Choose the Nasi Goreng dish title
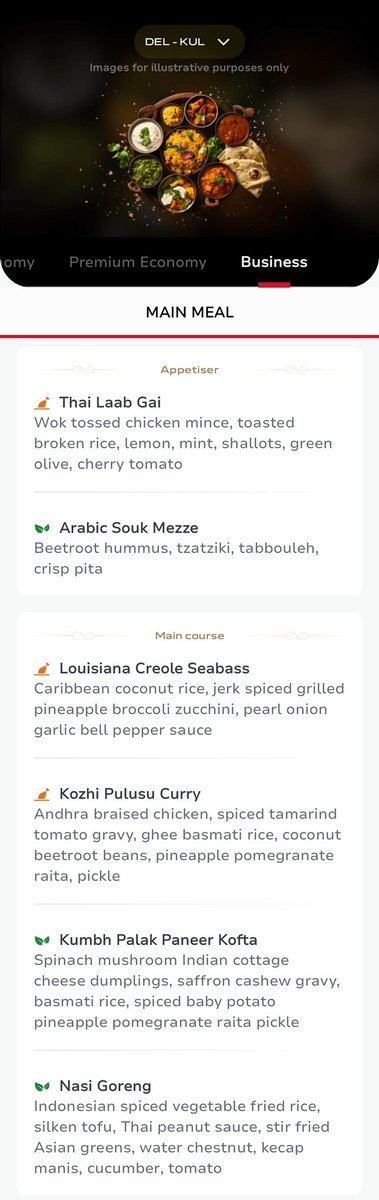The image size is (379, 1200). [x=105, y=1086]
